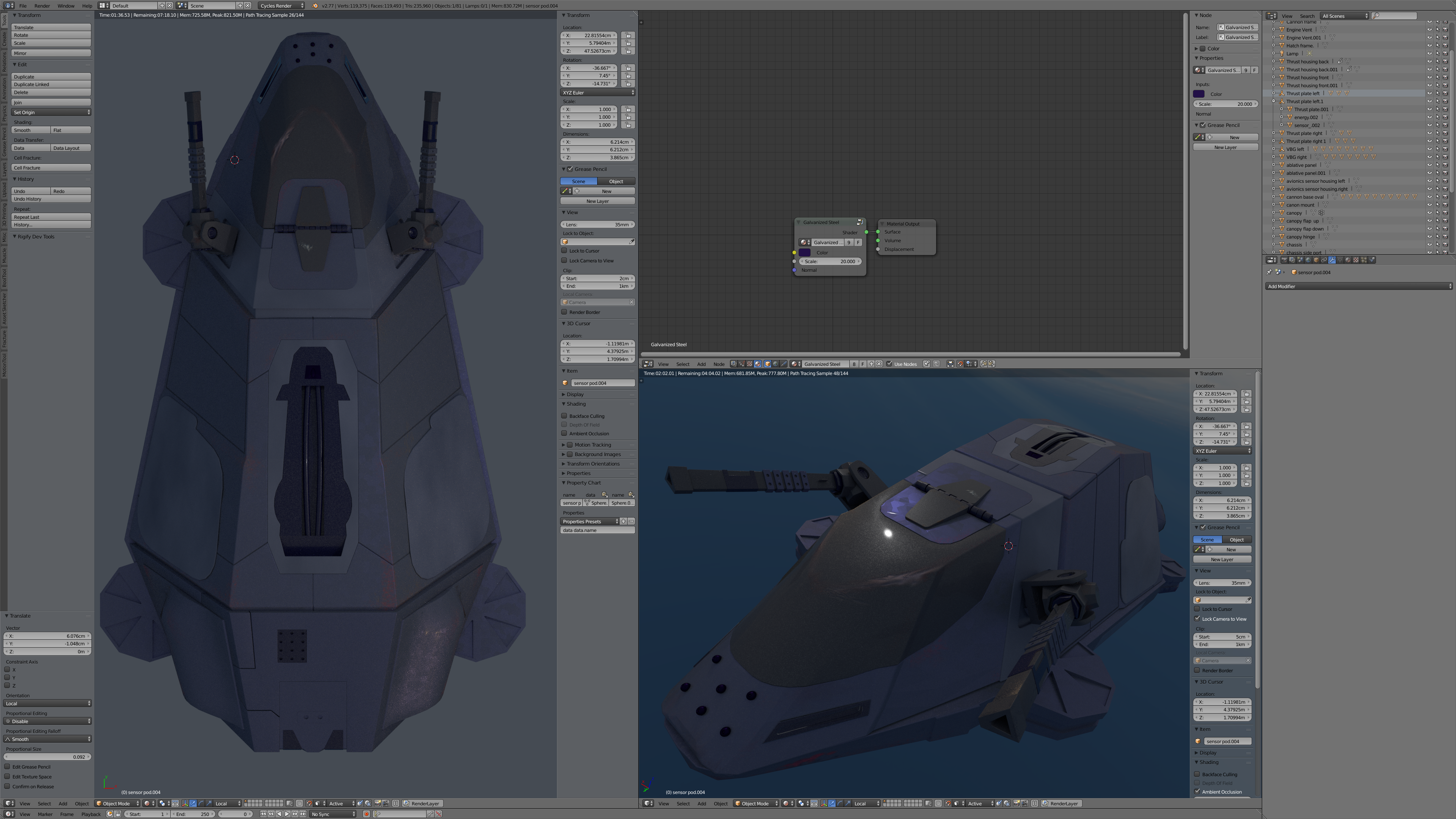Lock the X location transform in left panel

coord(628,35)
